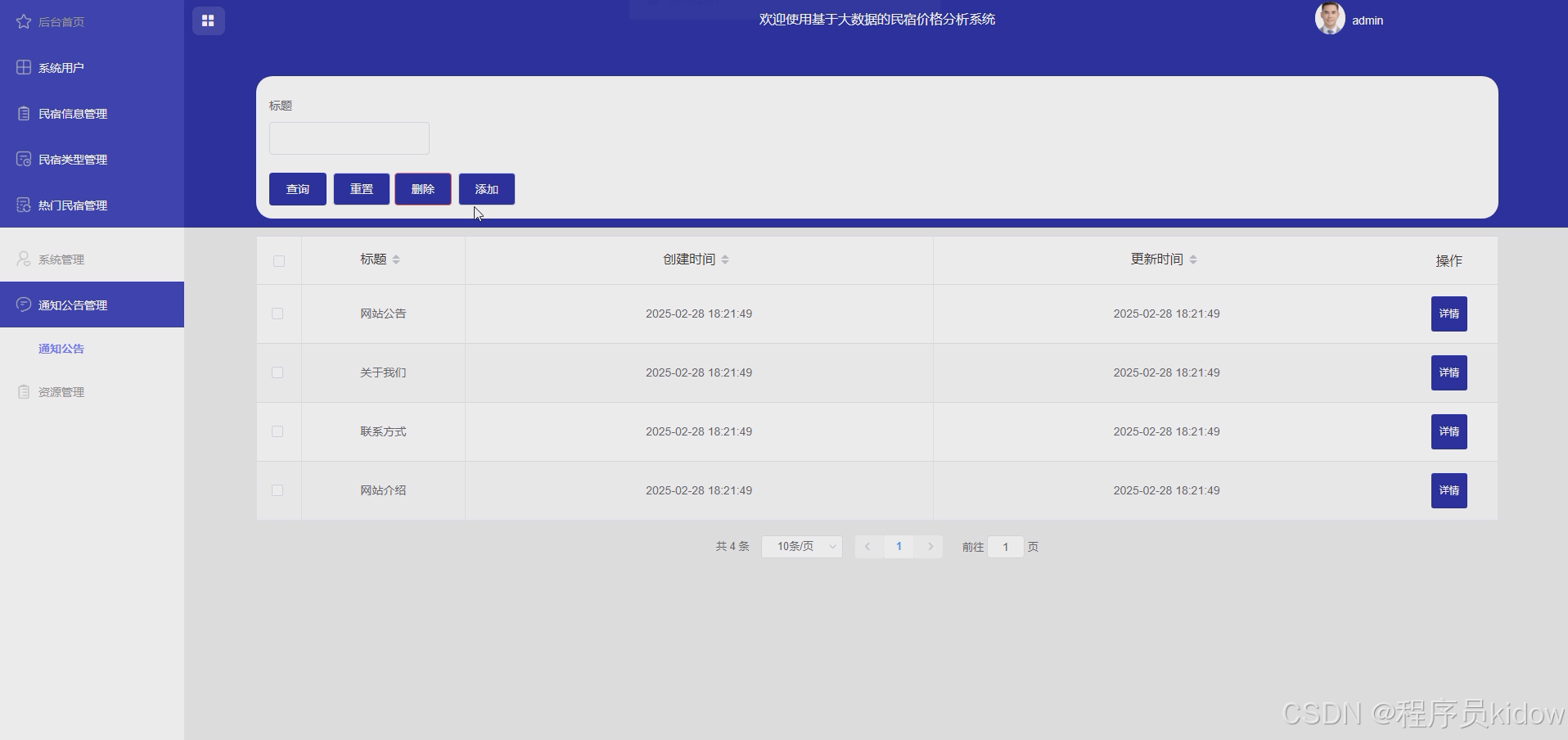Viewport: 1568px width, 740px height.
Task: Click the chat bubble icon beside 通知公告管理
Action: (24, 305)
